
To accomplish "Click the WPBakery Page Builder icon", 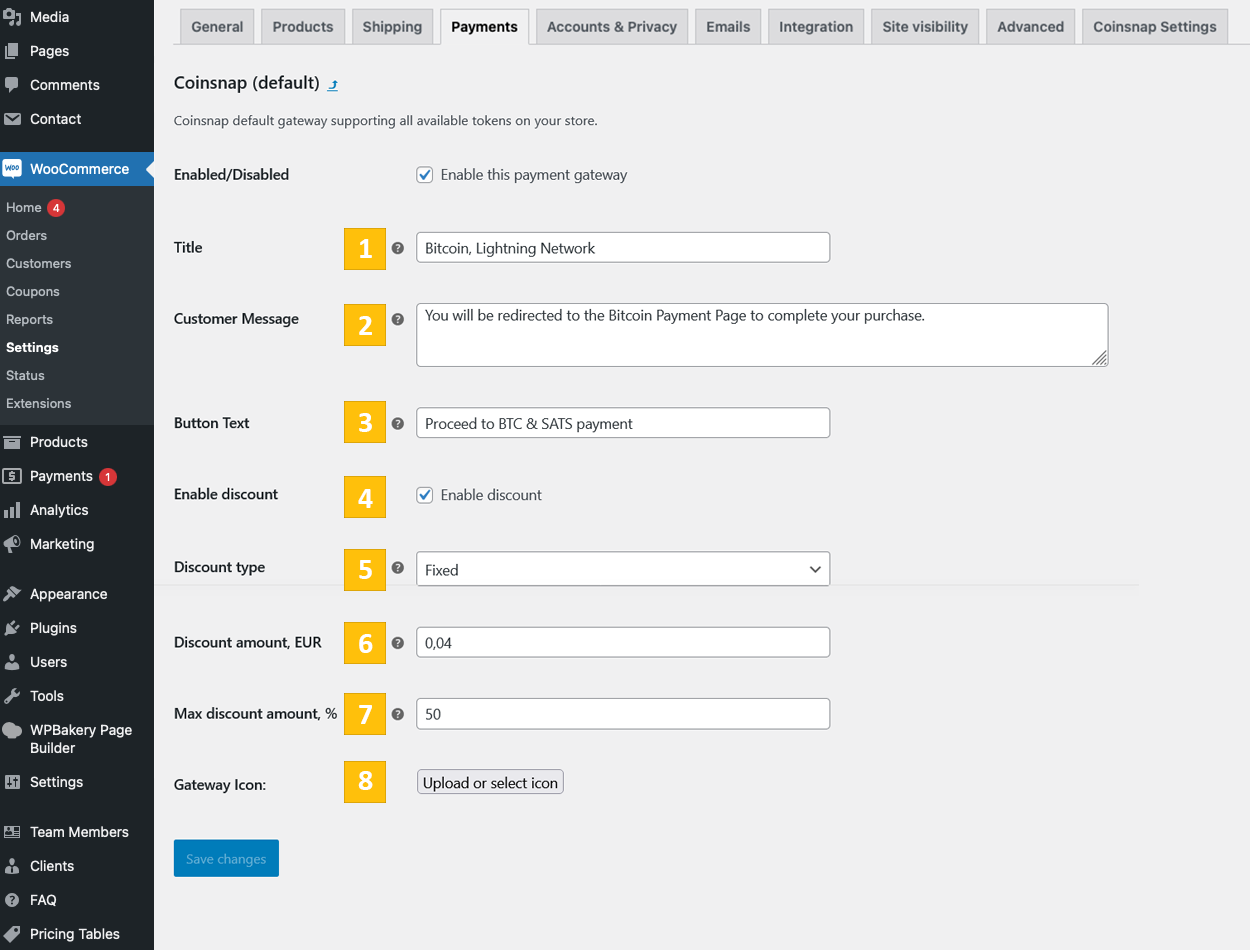I will 12,731.
